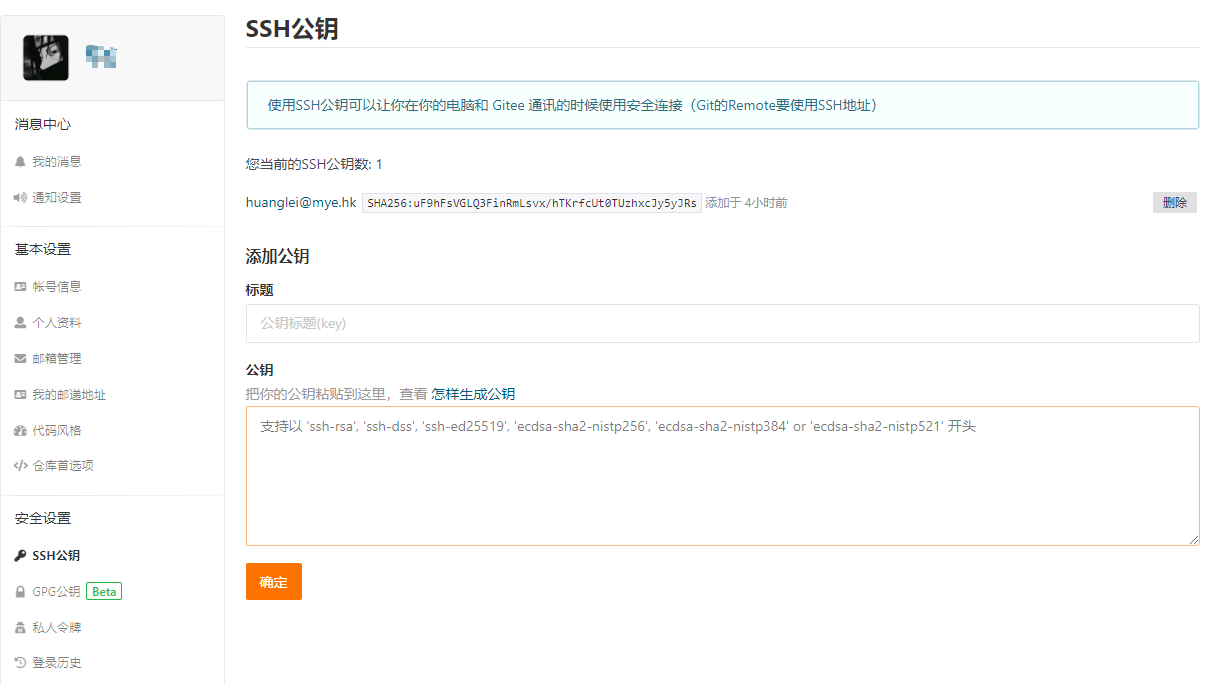Click the bell icon beside 我的消息

pyautogui.click(x=20, y=161)
